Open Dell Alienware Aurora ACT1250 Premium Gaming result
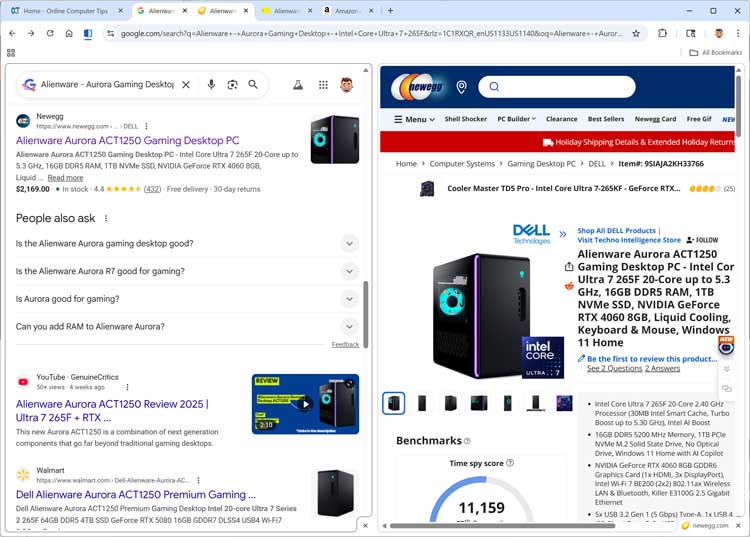Screen dimensions: 750x537 [x=136, y=494]
